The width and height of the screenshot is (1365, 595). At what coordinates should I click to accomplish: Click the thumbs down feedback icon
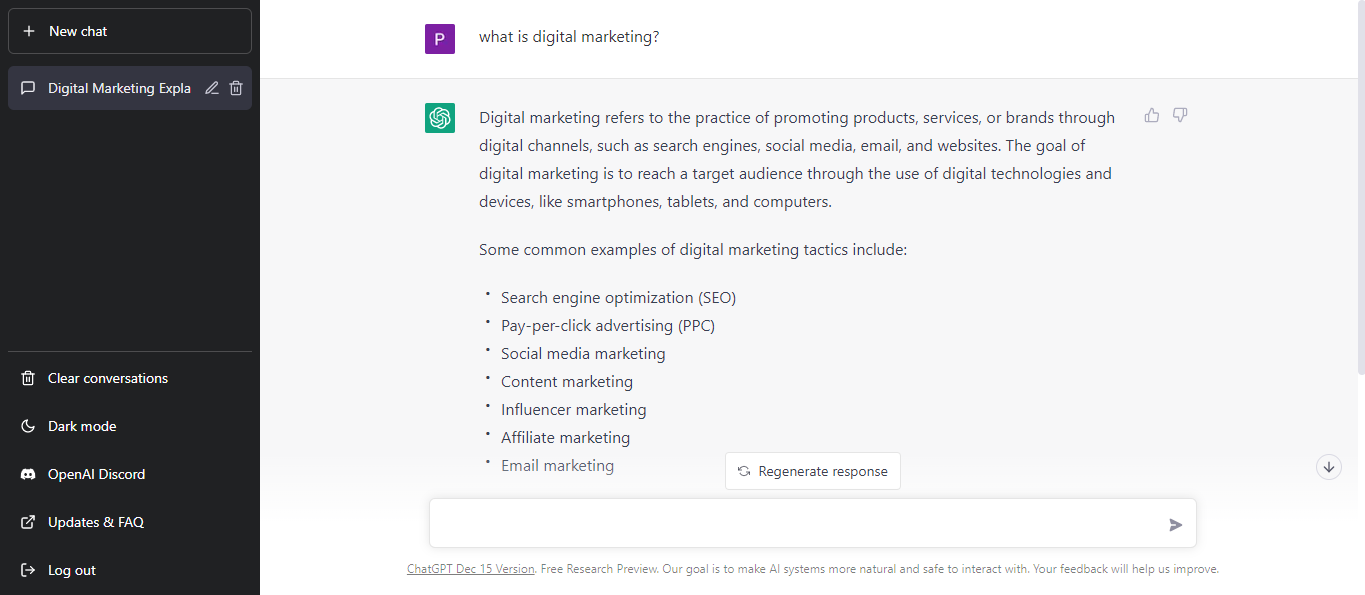pos(1180,116)
